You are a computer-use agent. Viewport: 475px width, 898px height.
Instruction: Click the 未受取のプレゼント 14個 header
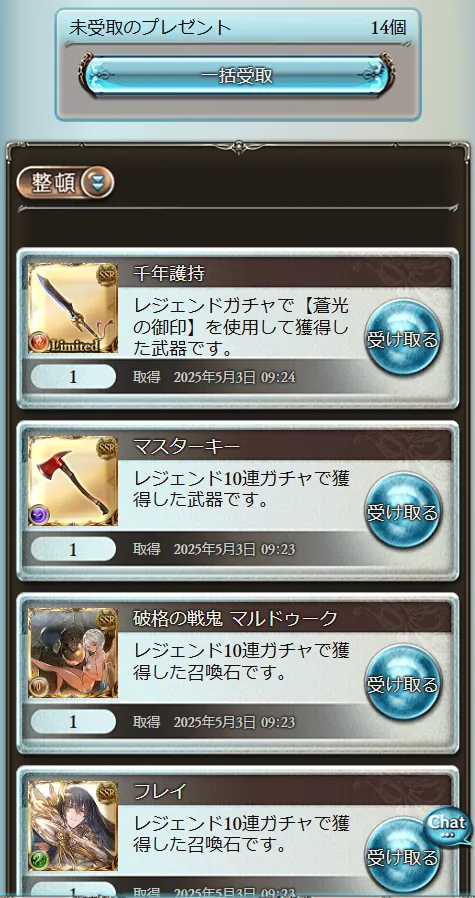pyautogui.click(x=238, y=27)
